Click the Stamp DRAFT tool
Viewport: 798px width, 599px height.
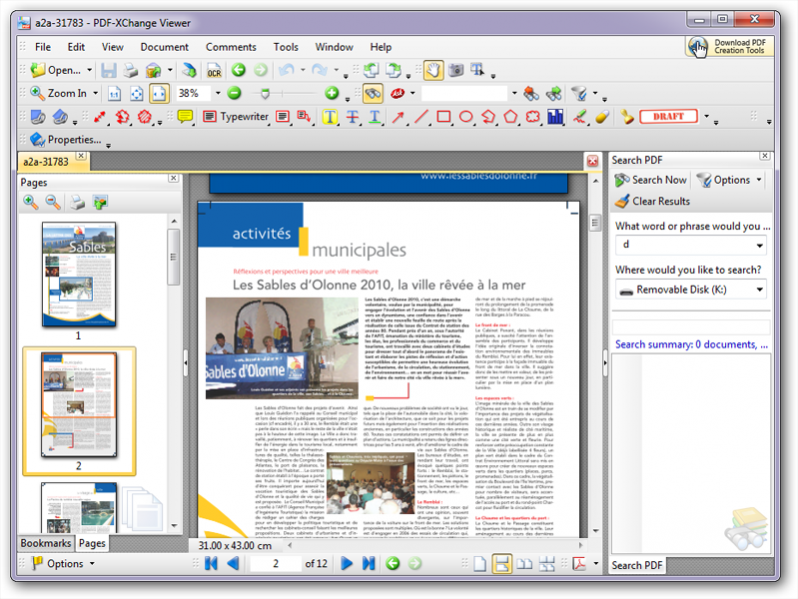click(x=668, y=117)
